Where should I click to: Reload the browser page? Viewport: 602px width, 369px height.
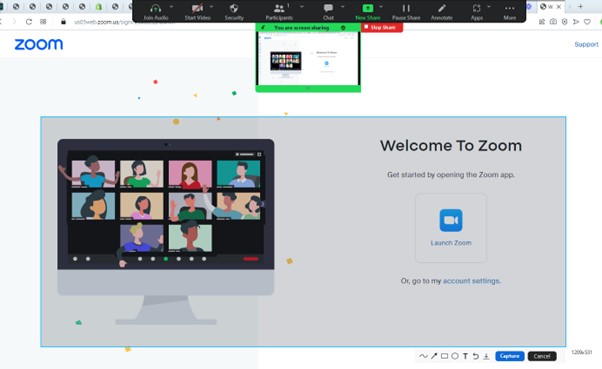tap(29, 22)
